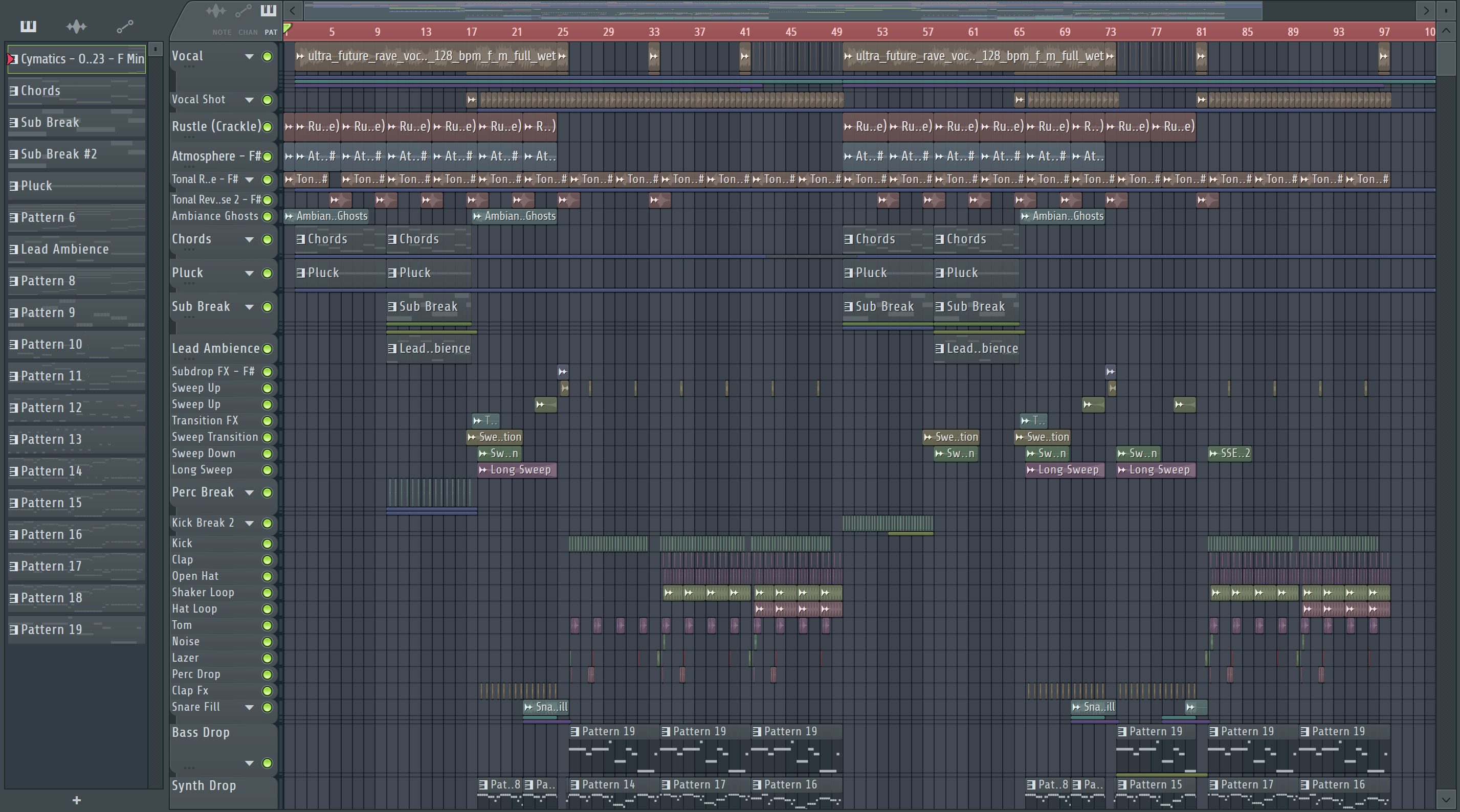
Task: Click the playback start marker at bar 1
Action: coord(287,28)
